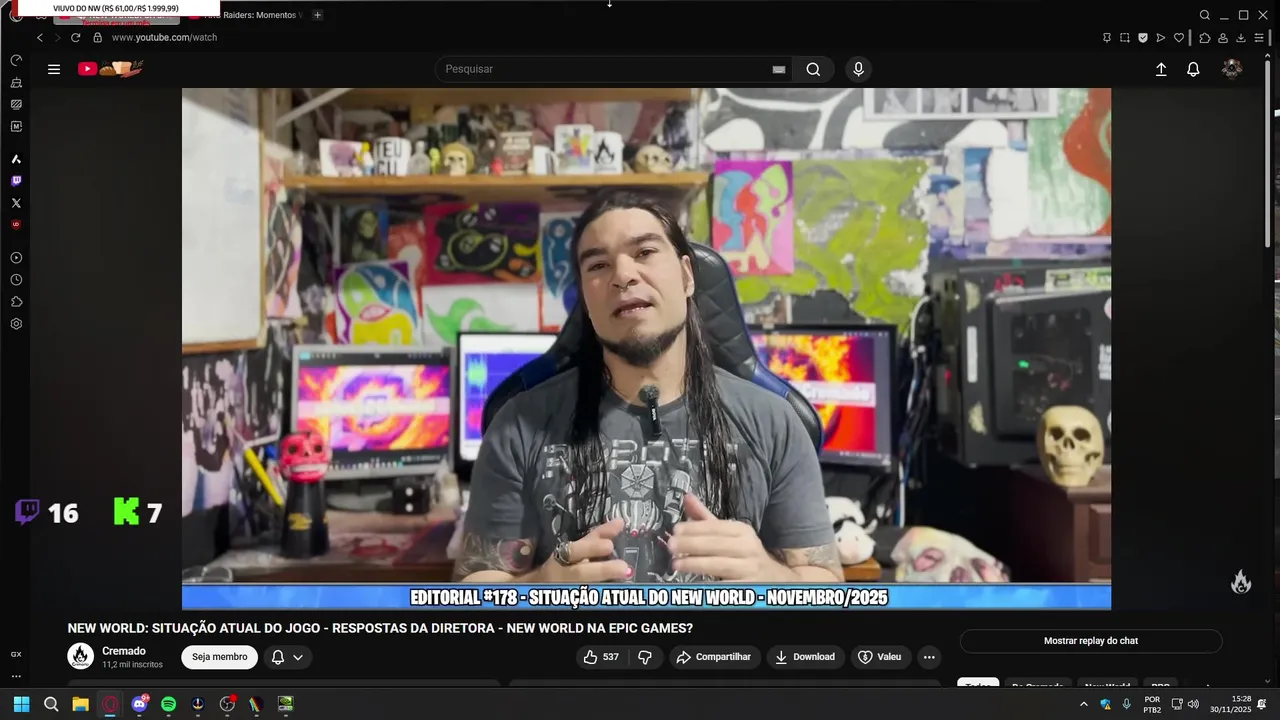Go to YouTube home via the logo
This screenshot has height=720, width=1280.
[110, 69]
